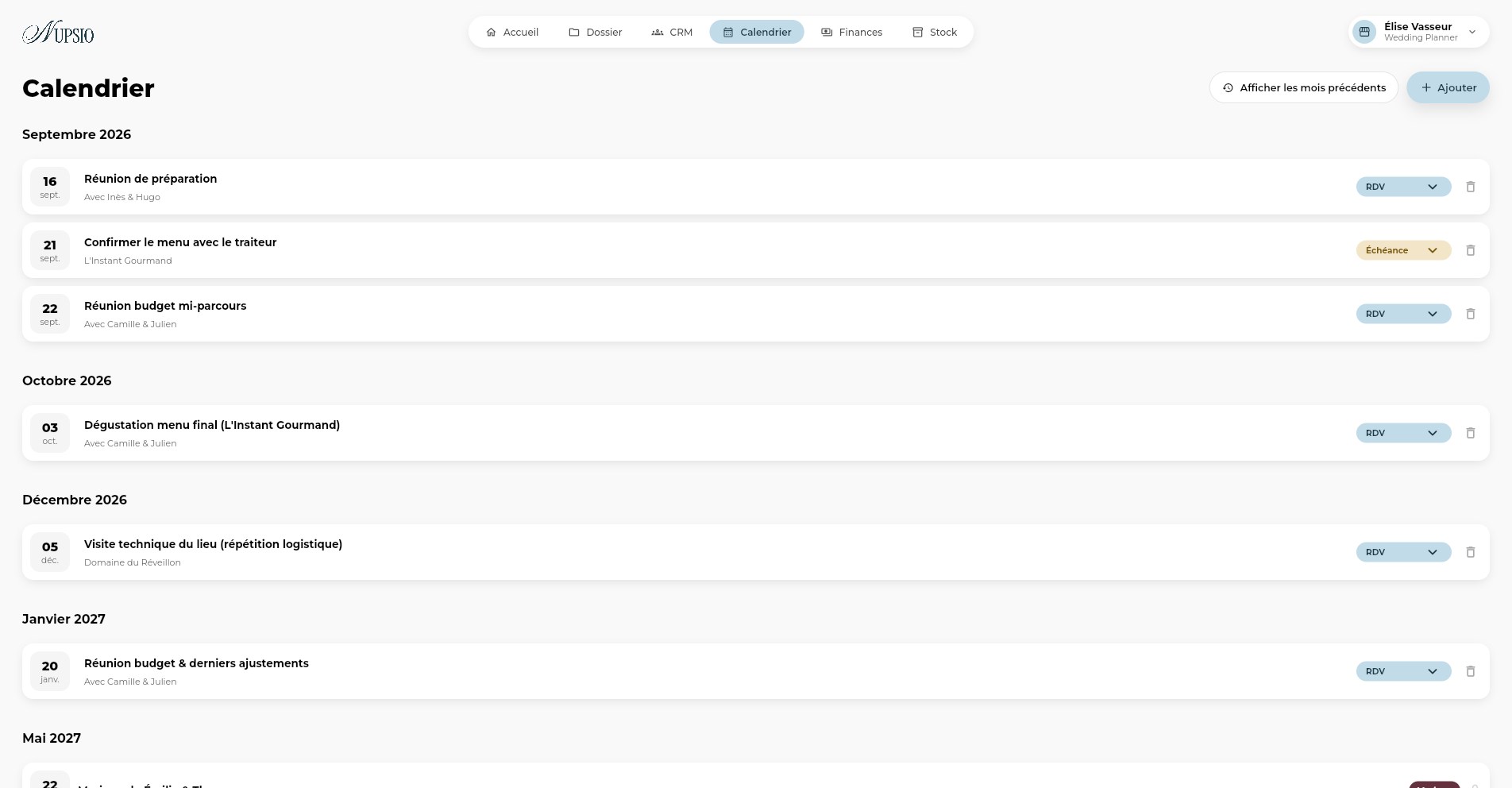This screenshot has height=788, width=1512.
Task: Click Confirmer le menu avec le traiteur title
Action: click(180, 242)
